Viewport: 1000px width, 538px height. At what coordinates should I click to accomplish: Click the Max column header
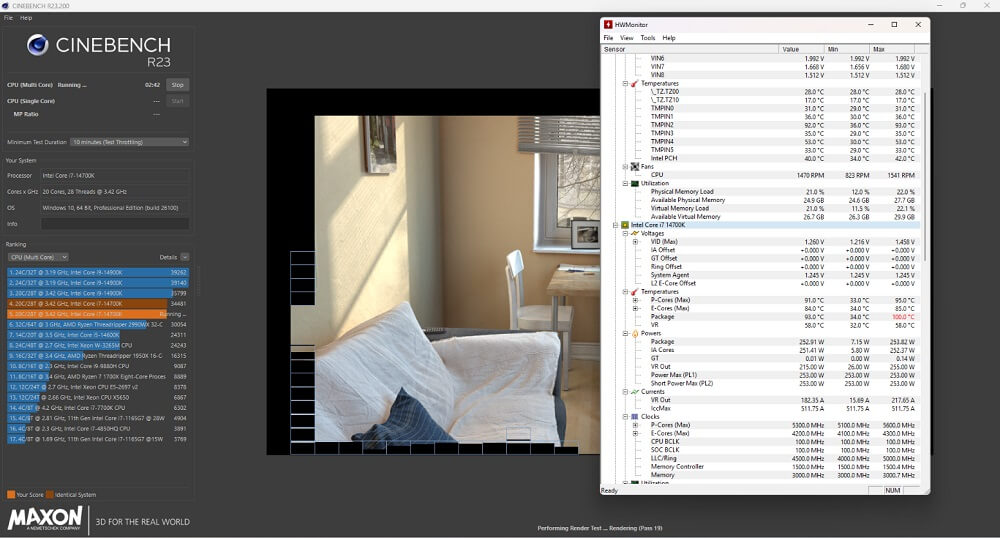[878, 49]
